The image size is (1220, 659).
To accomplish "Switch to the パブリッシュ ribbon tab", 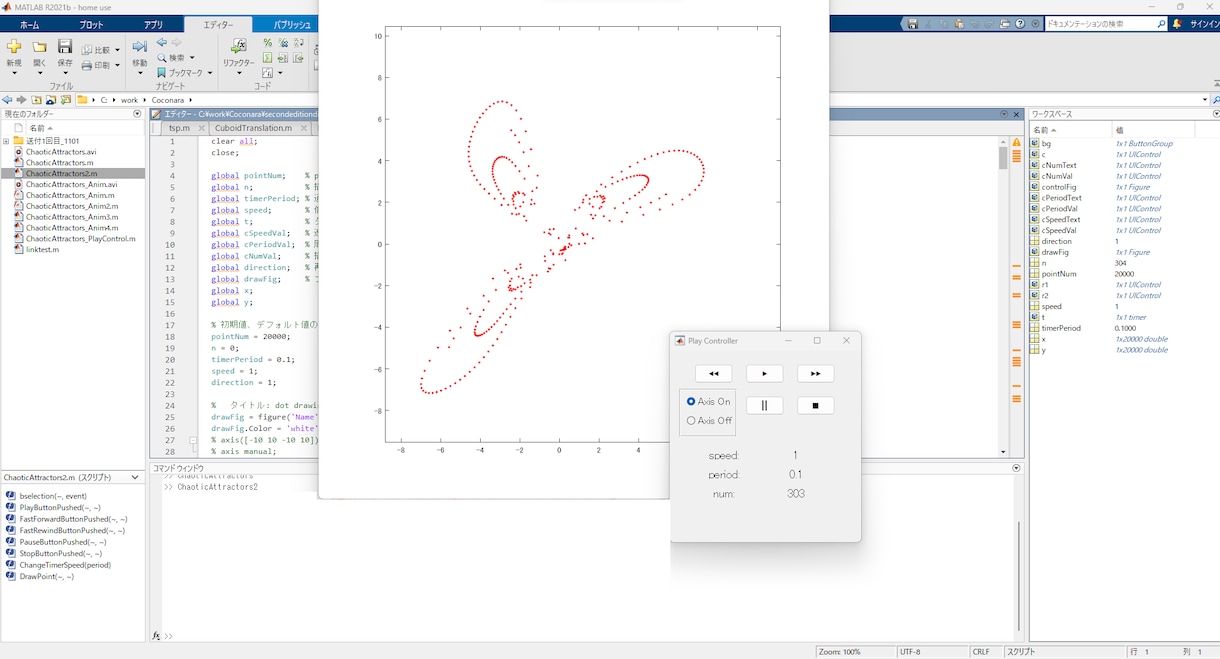I will pos(292,24).
